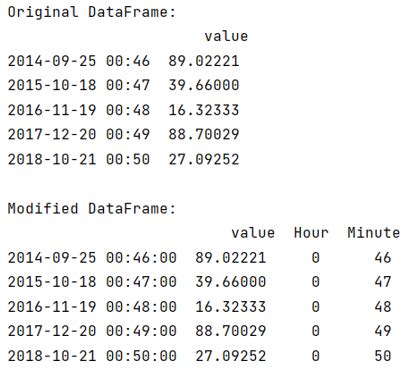The image size is (408, 368).
Task: Click index '2015-10-18 00:47:00' in the modified table
Action: pos(92,282)
